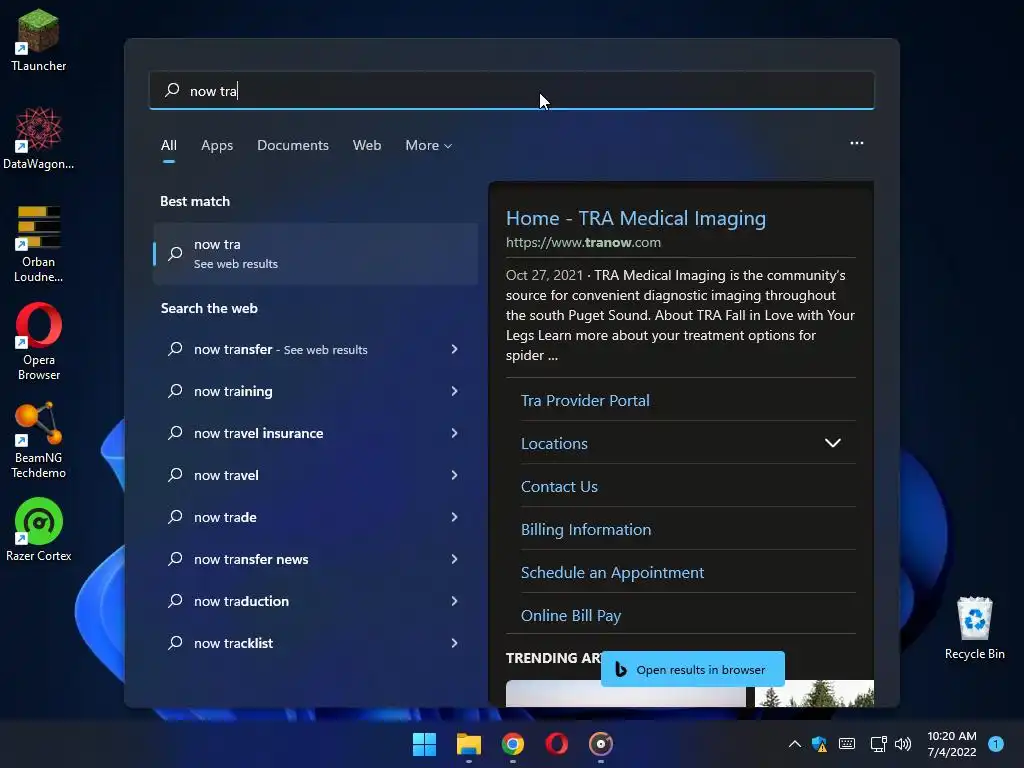Open the Contact Us link
The width and height of the screenshot is (1024, 768).
559,487
